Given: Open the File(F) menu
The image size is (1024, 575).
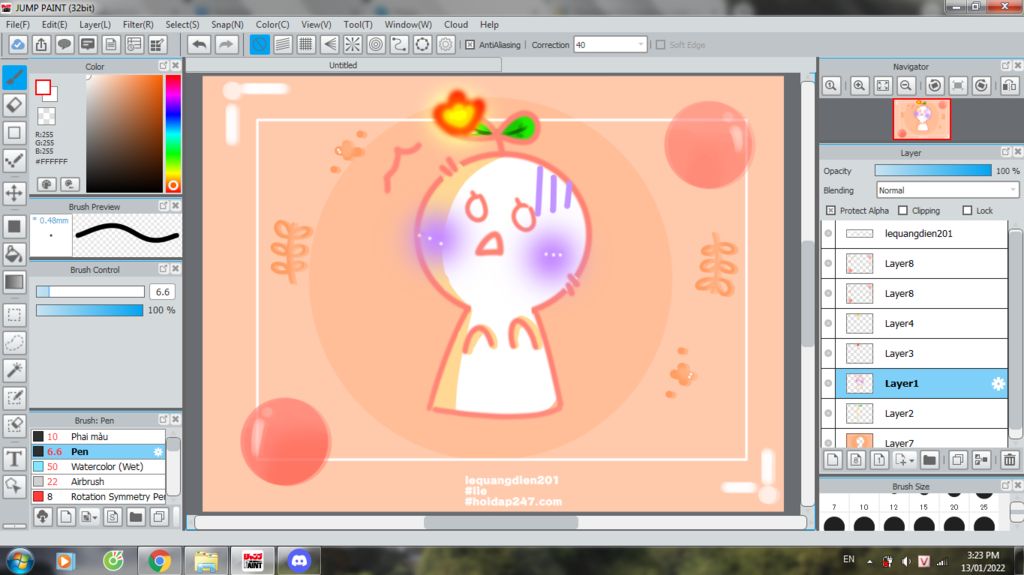Looking at the screenshot, I should [x=18, y=24].
